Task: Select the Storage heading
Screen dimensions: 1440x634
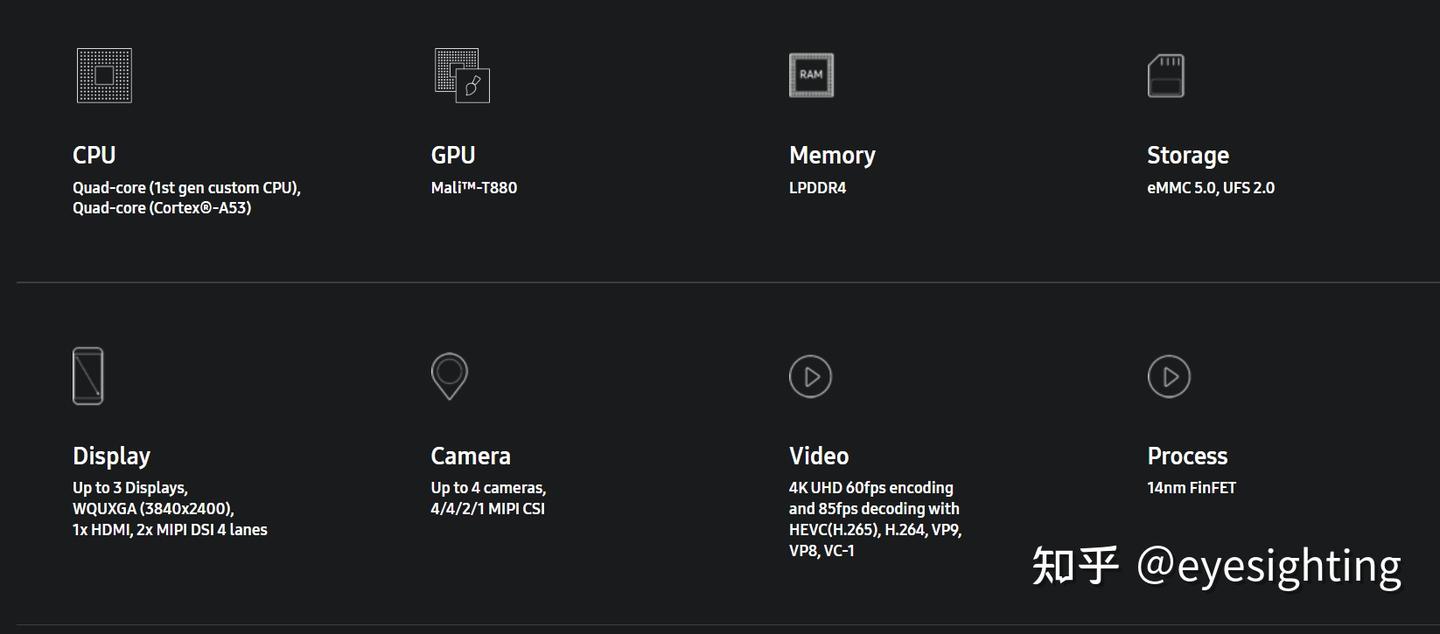Action: pos(1188,155)
